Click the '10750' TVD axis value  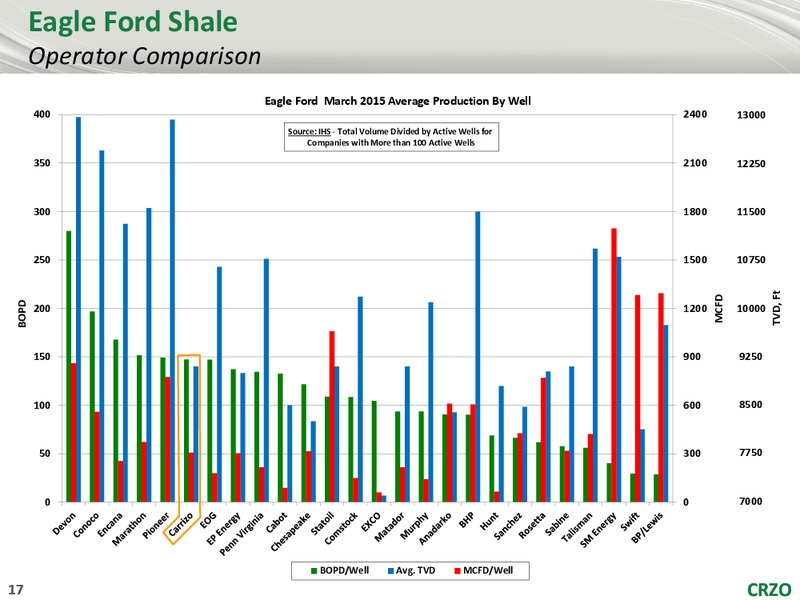tap(751, 260)
